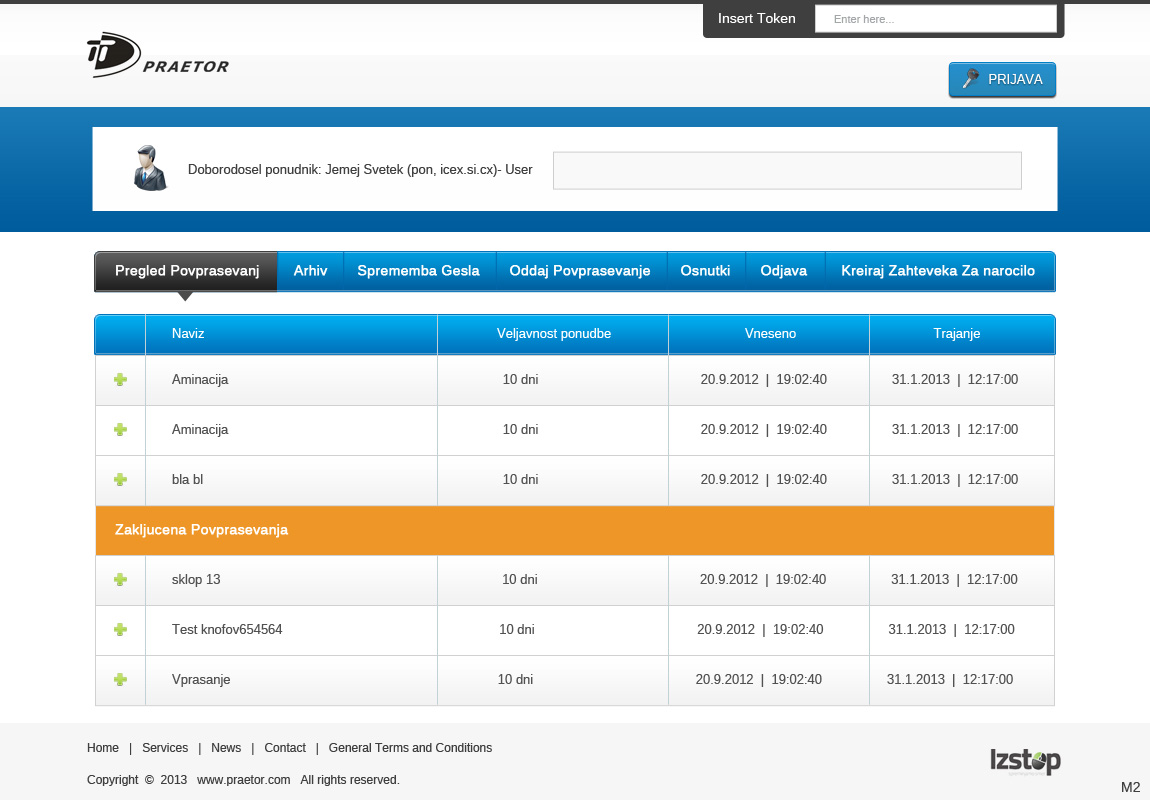Viewport: 1150px width, 800px height.
Task: Focus the Insert Token input field
Action: (935, 19)
